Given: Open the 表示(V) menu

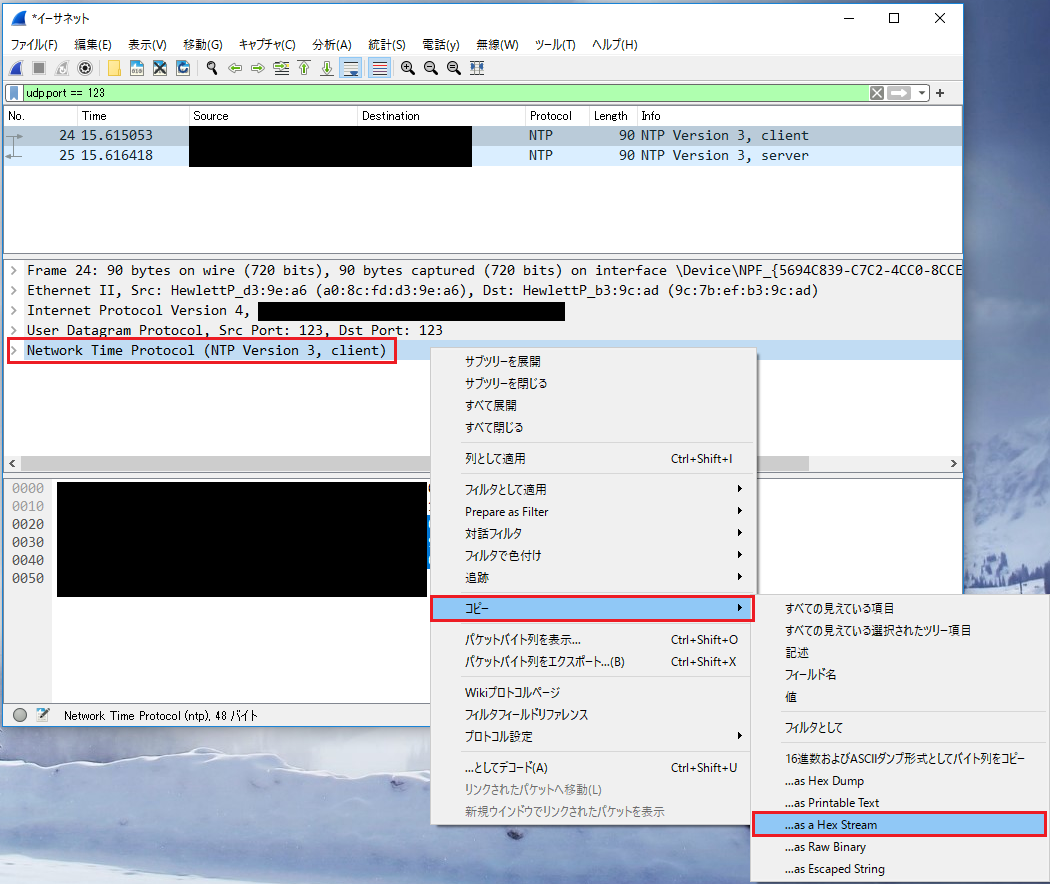Looking at the screenshot, I should (147, 45).
